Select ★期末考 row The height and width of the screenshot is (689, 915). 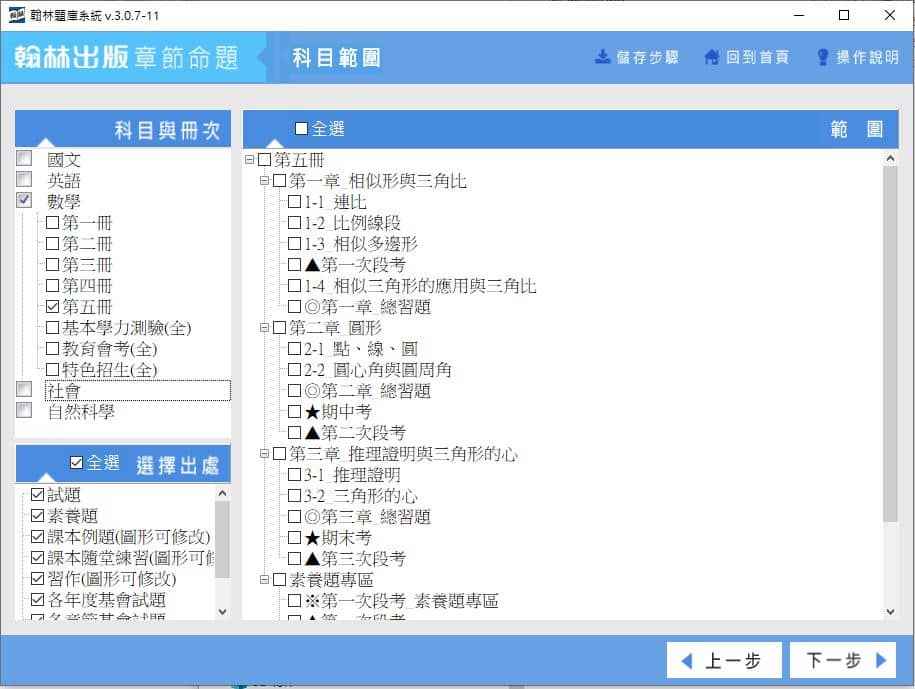tap(337, 538)
